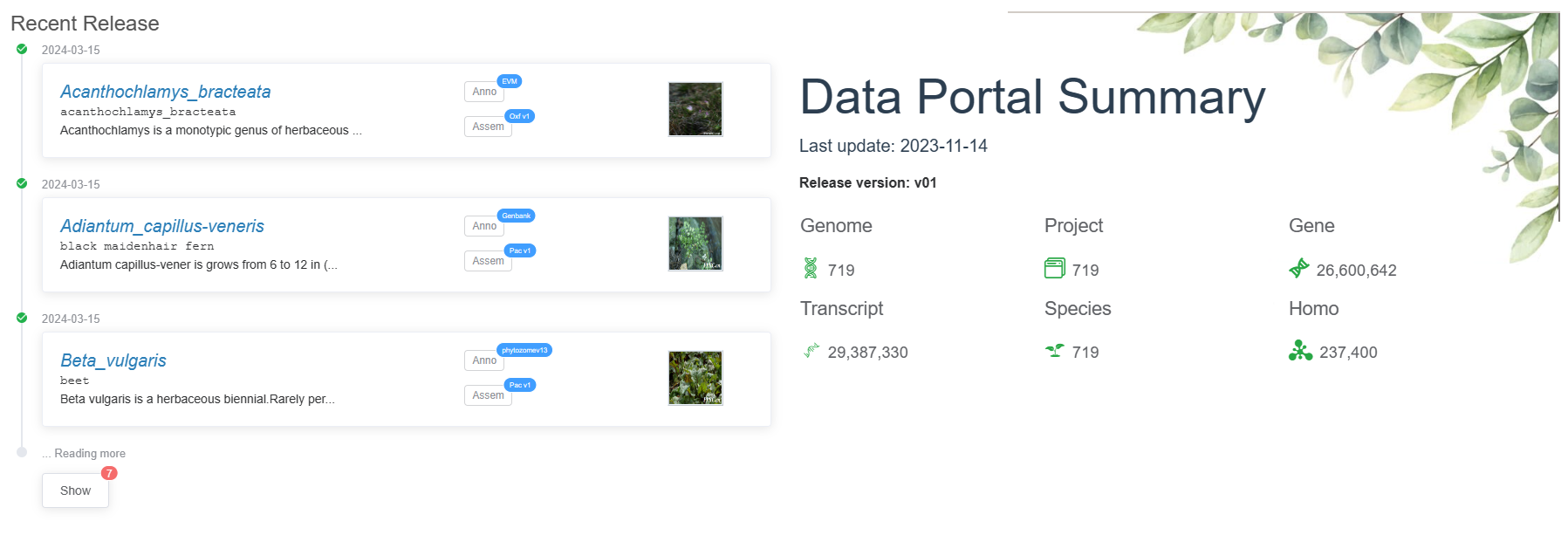Click Anno button for Acanthochlamys bracteata
This screenshot has height=535, width=1568.
[483, 92]
